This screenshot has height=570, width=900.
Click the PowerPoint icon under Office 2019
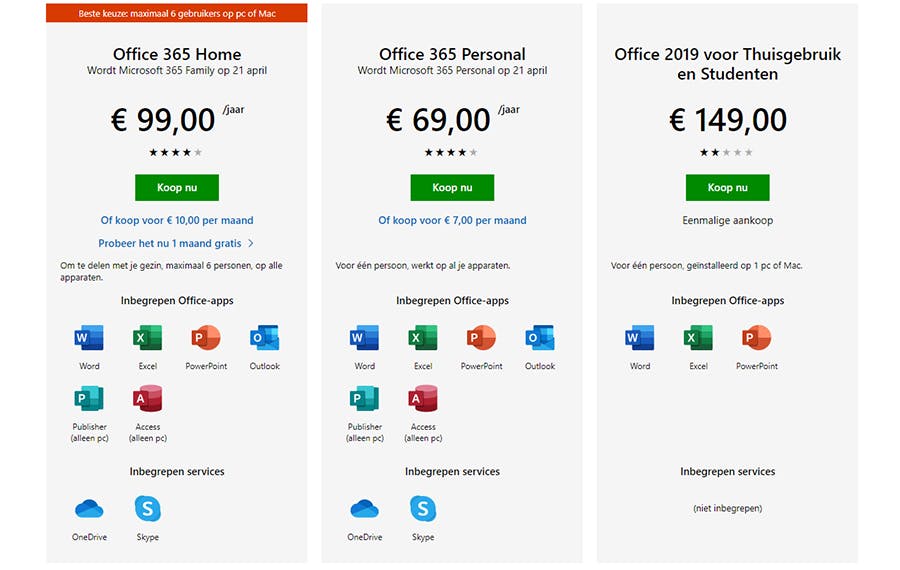757,338
